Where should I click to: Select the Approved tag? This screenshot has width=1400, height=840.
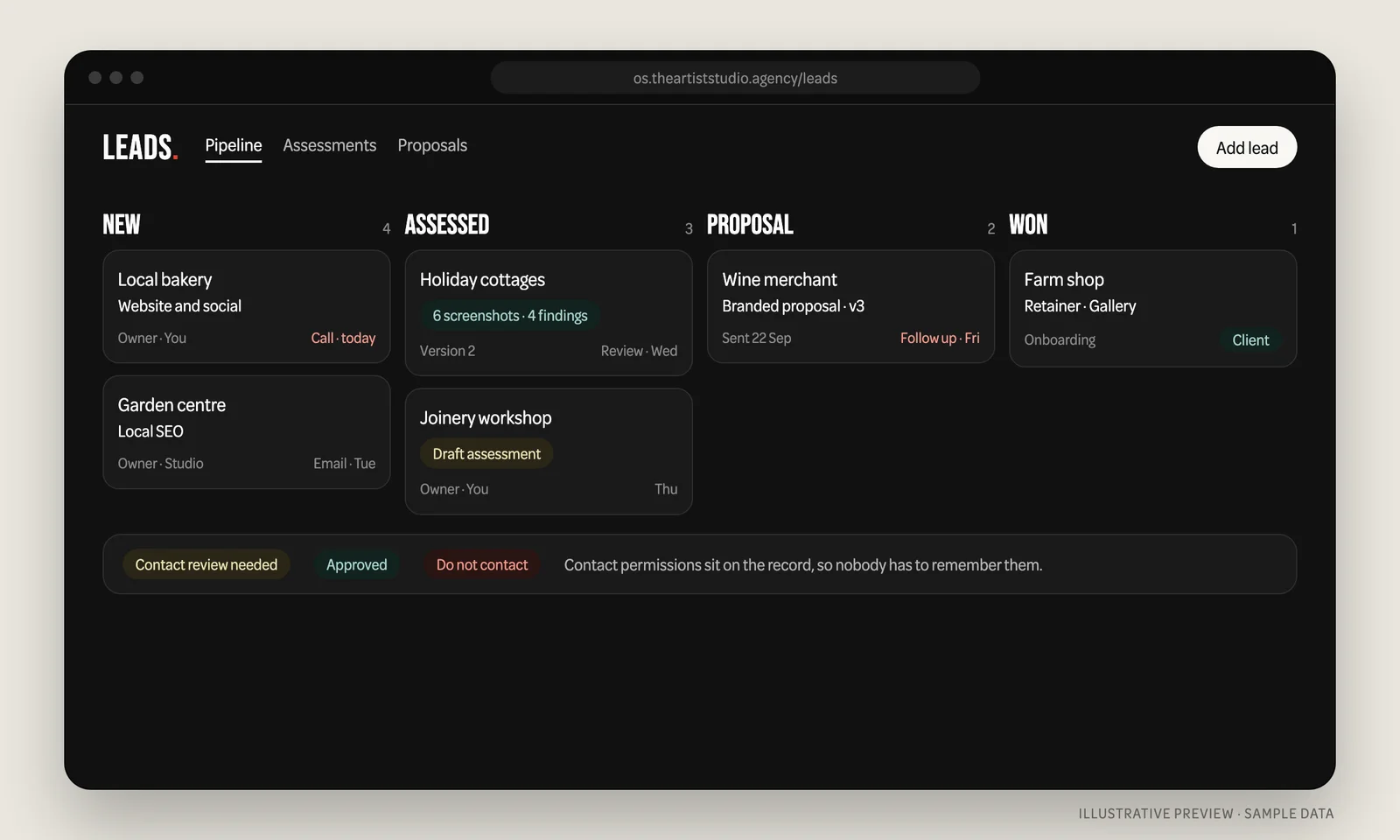(x=356, y=565)
